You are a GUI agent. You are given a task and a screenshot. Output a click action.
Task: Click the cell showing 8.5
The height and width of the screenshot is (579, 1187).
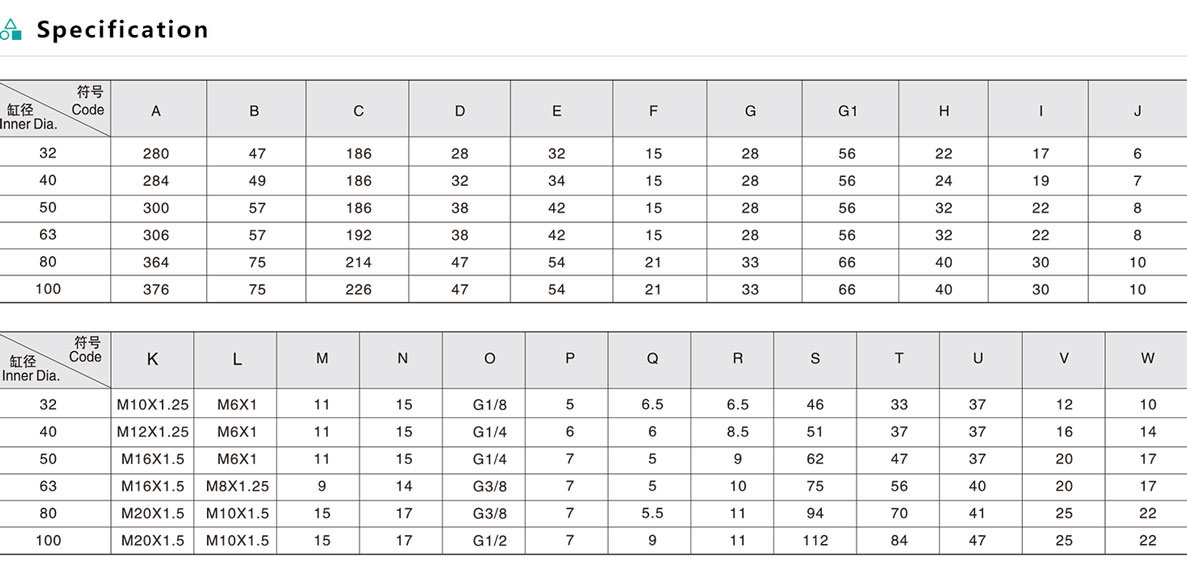click(737, 432)
